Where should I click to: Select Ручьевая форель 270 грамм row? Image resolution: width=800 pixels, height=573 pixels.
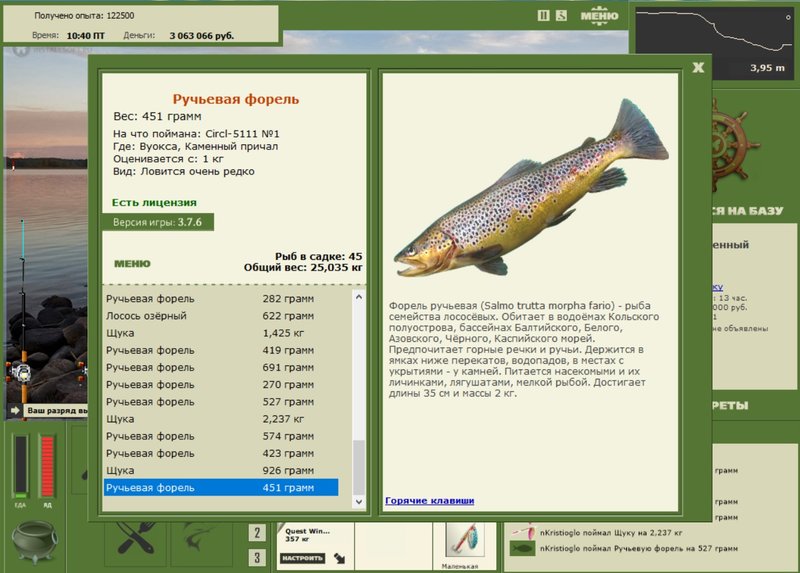click(x=221, y=385)
